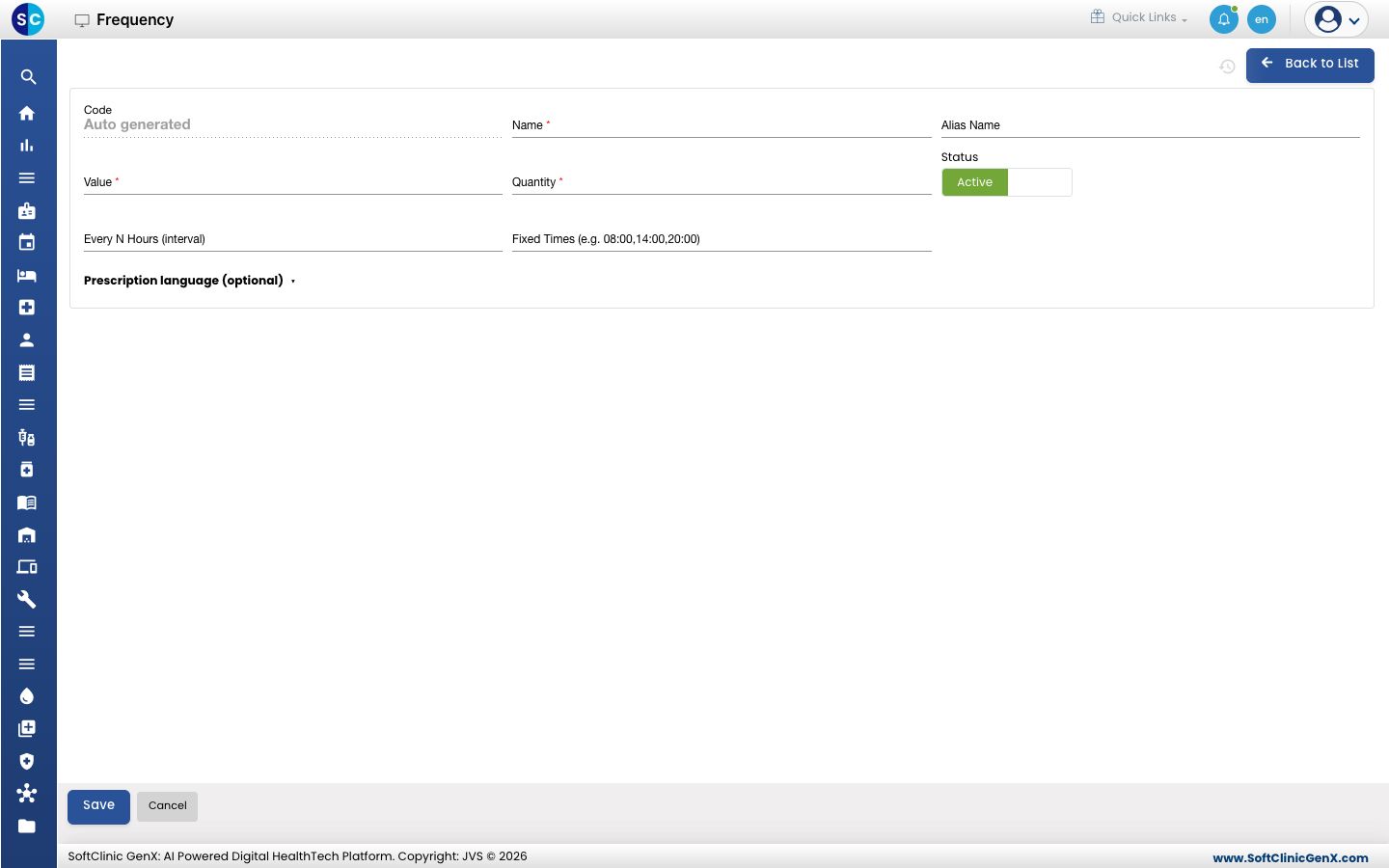Open the folder icon in sidebar
Image resolution: width=1389 pixels, height=868 pixels.
27,827
